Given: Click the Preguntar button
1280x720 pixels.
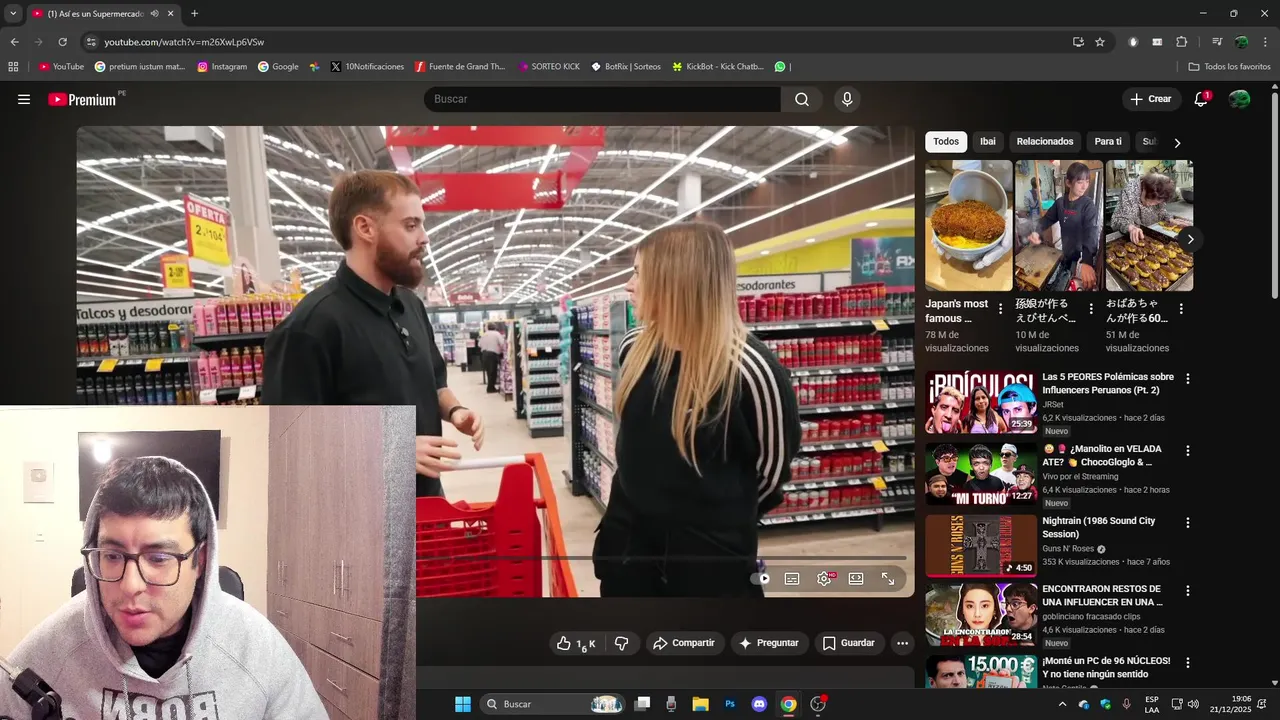Looking at the screenshot, I should (769, 643).
